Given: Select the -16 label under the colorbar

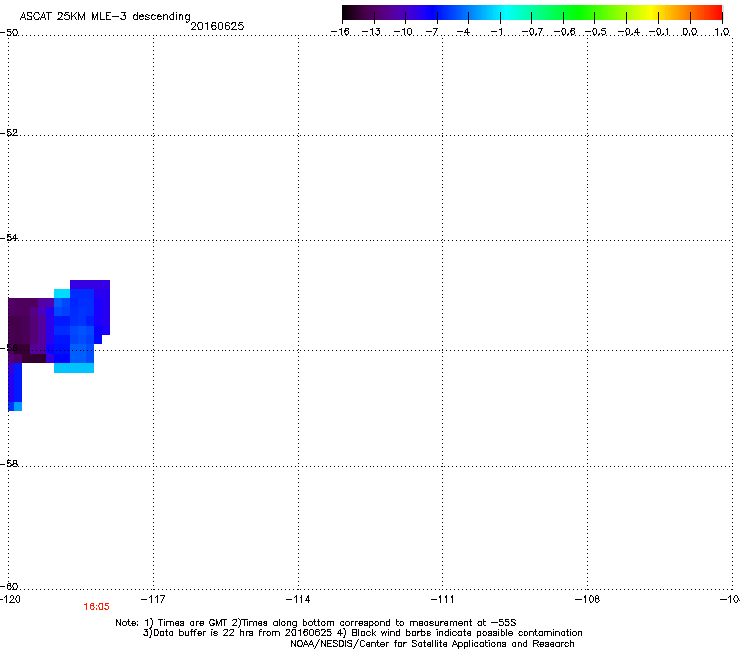Looking at the screenshot, I should 340,32.
